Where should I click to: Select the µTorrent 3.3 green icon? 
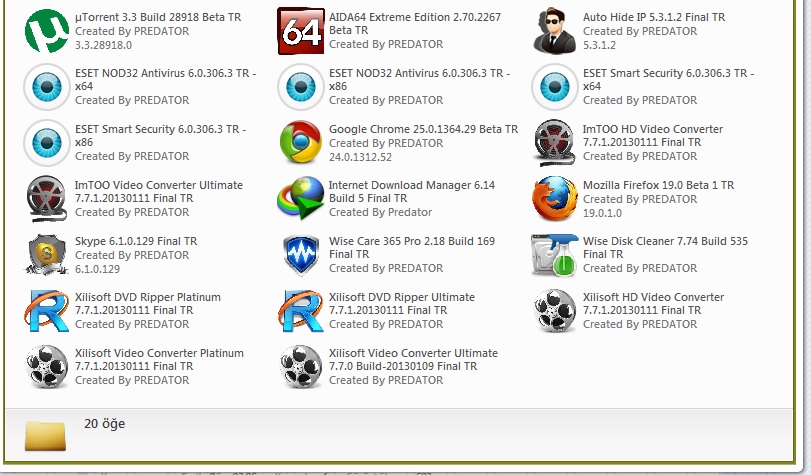coord(47,31)
